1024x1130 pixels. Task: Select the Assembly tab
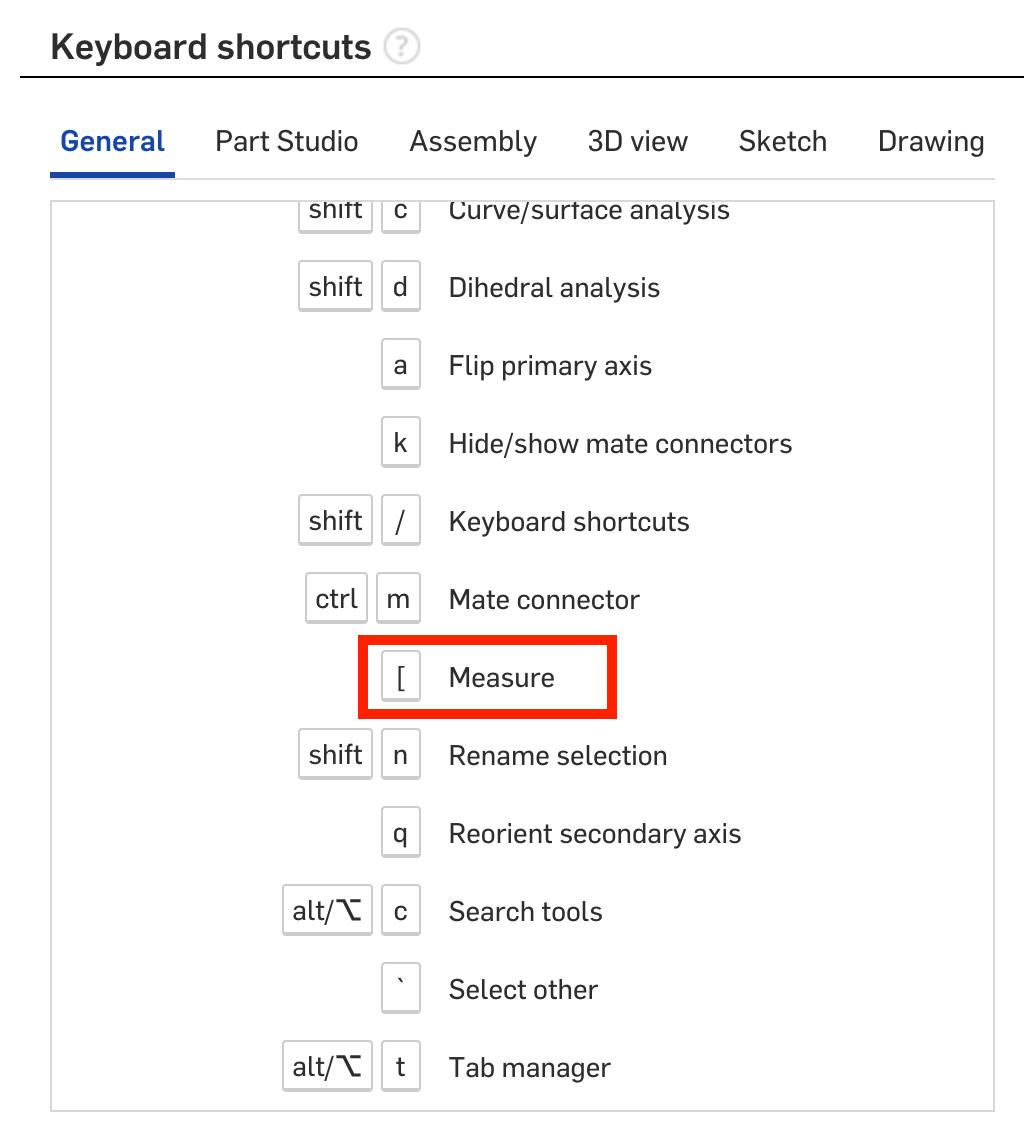473,142
